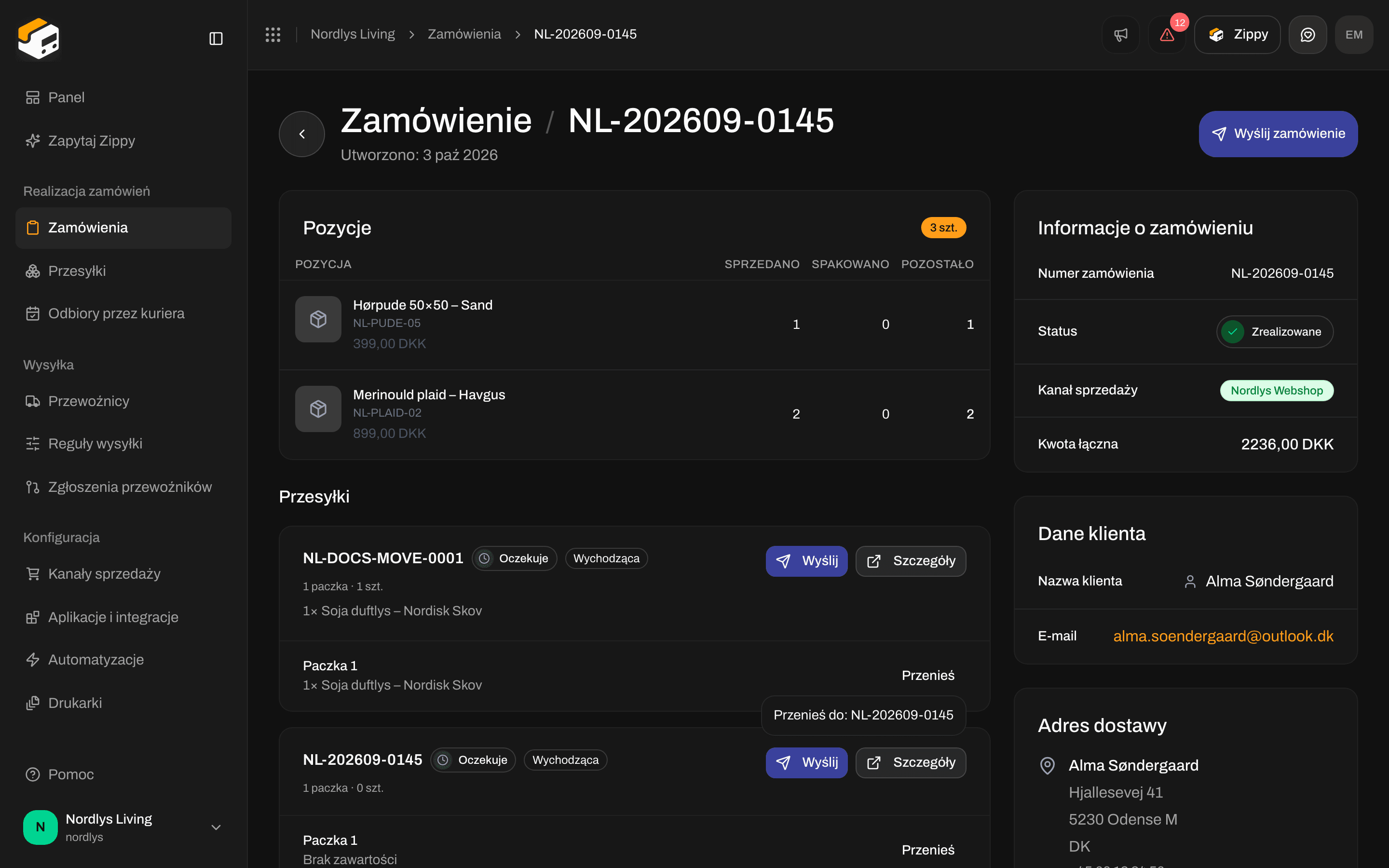Screen dimensions: 1389x868
Task: Click Nordlys Webshop channel badge
Action: click(1277, 391)
